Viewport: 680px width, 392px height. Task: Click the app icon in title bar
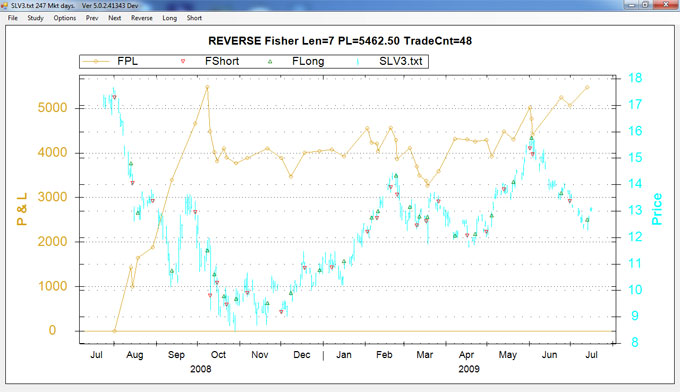(x=4, y=5)
